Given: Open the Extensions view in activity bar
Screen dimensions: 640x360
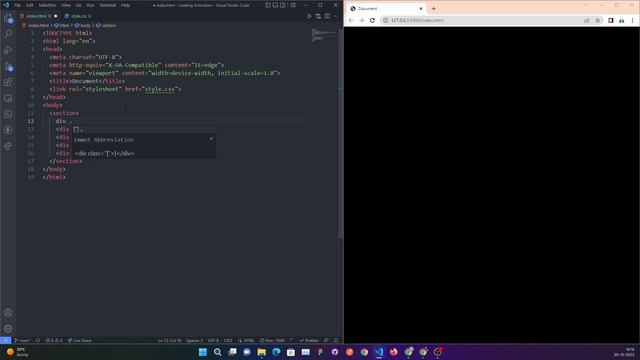Looking at the screenshot, I should coord(8,82).
